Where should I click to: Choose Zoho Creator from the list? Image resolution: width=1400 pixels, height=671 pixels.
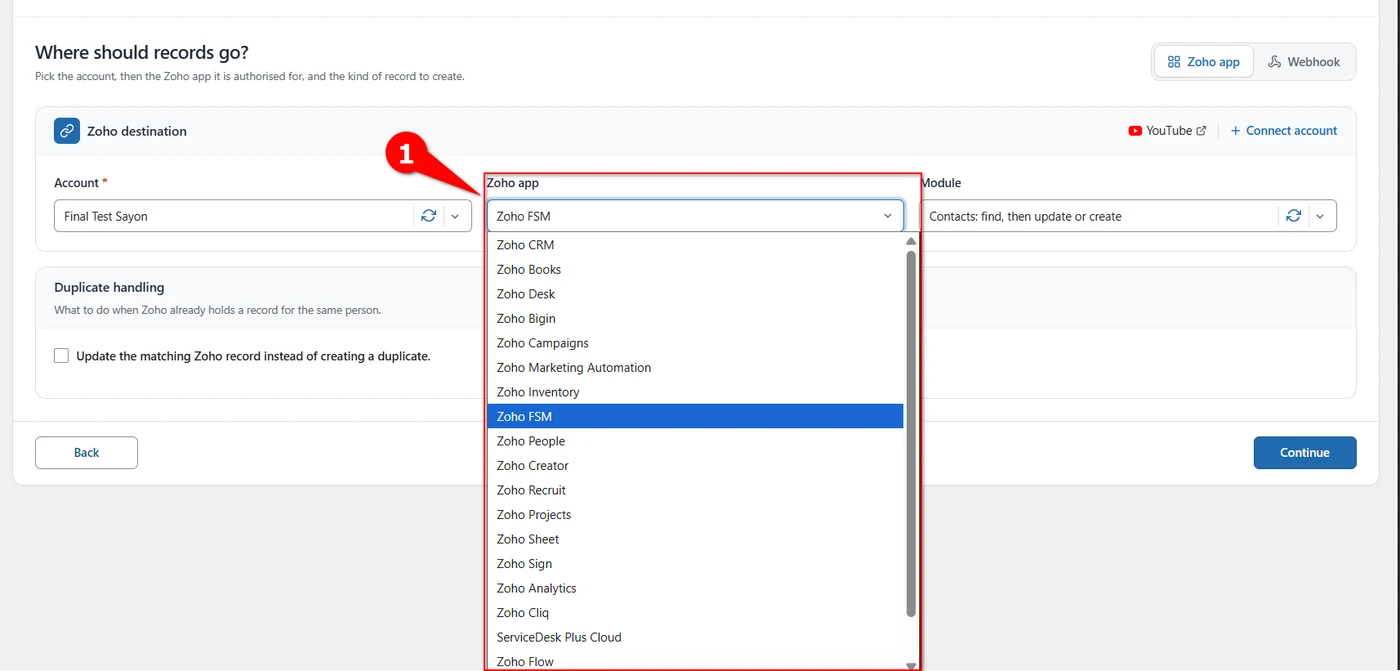point(695,466)
